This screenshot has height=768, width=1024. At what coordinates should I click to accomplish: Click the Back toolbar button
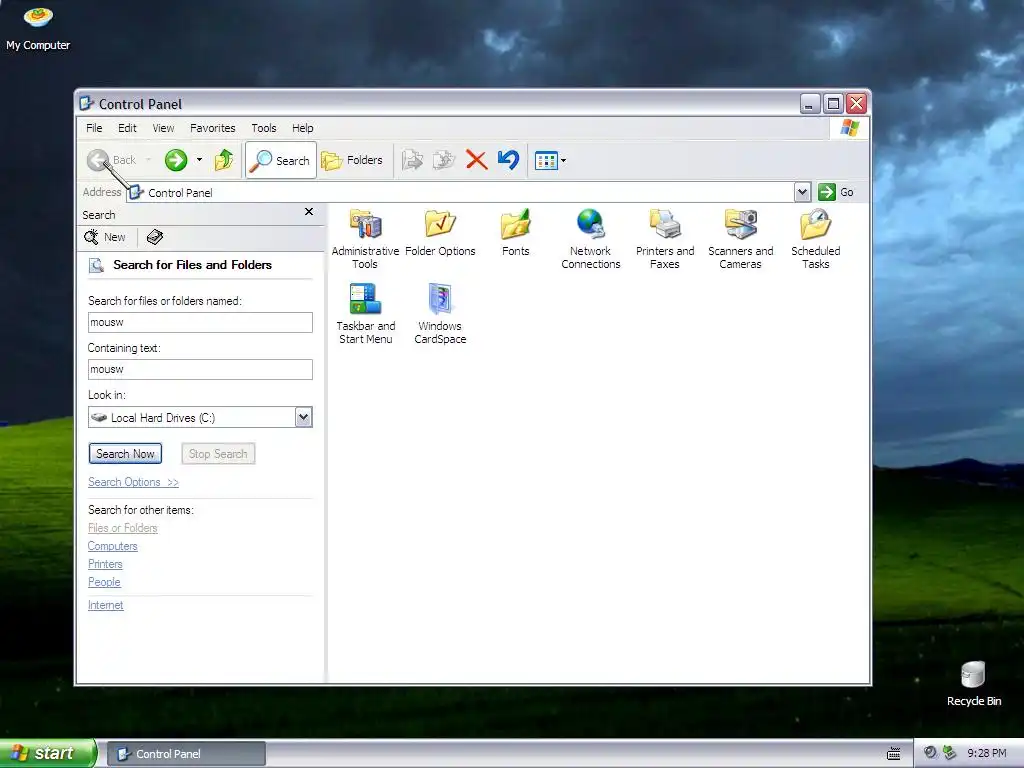click(x=112, y=160)
